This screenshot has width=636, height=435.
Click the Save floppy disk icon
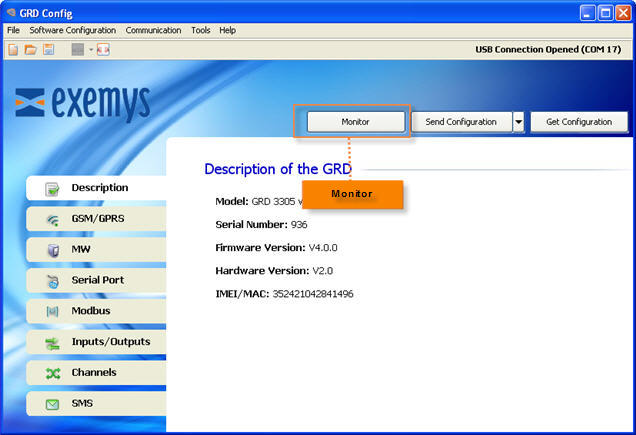point(49,50)
